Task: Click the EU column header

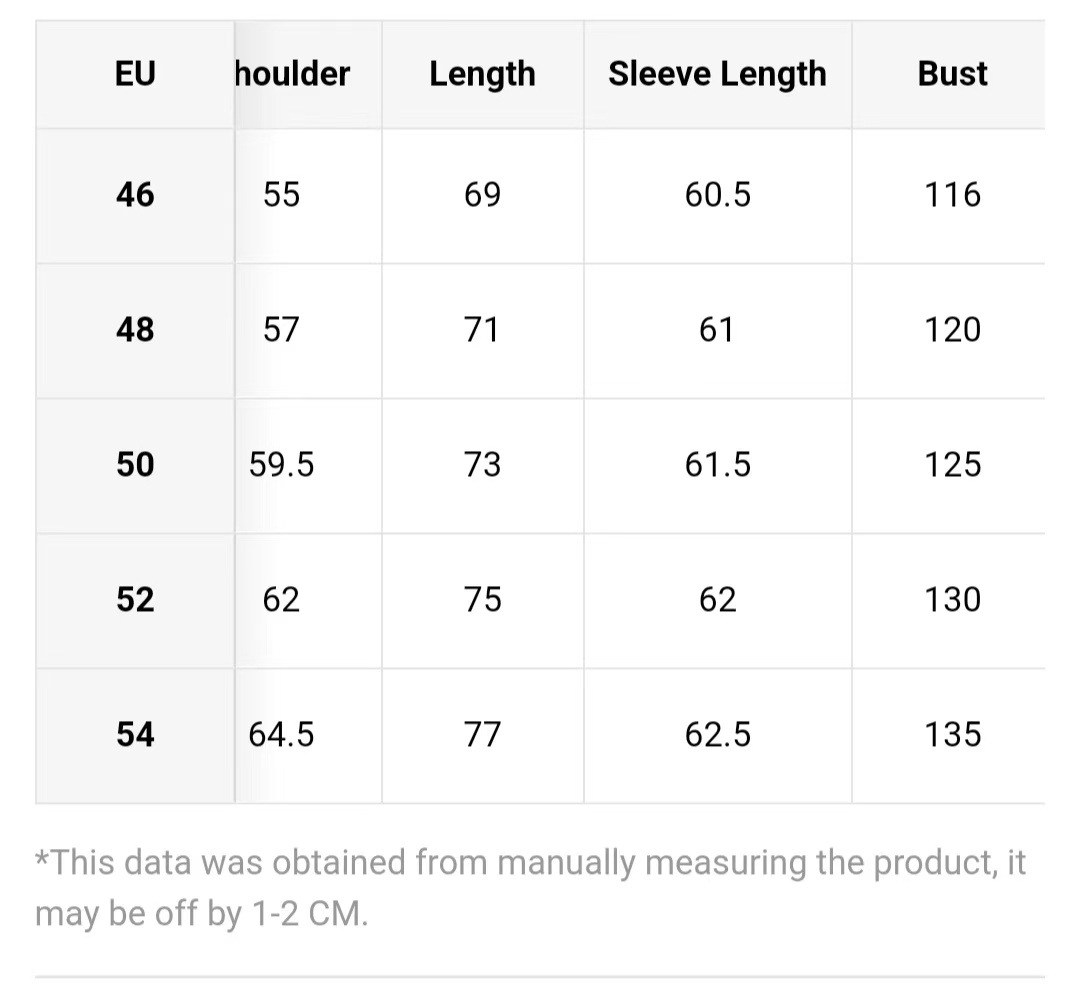Action: (x=136, y=74)
